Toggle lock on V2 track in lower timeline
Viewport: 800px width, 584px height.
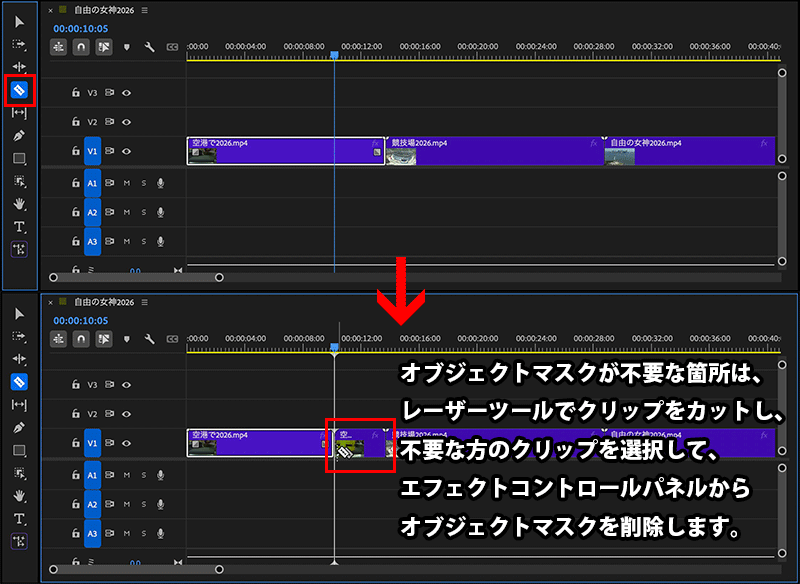pos(75,414)
